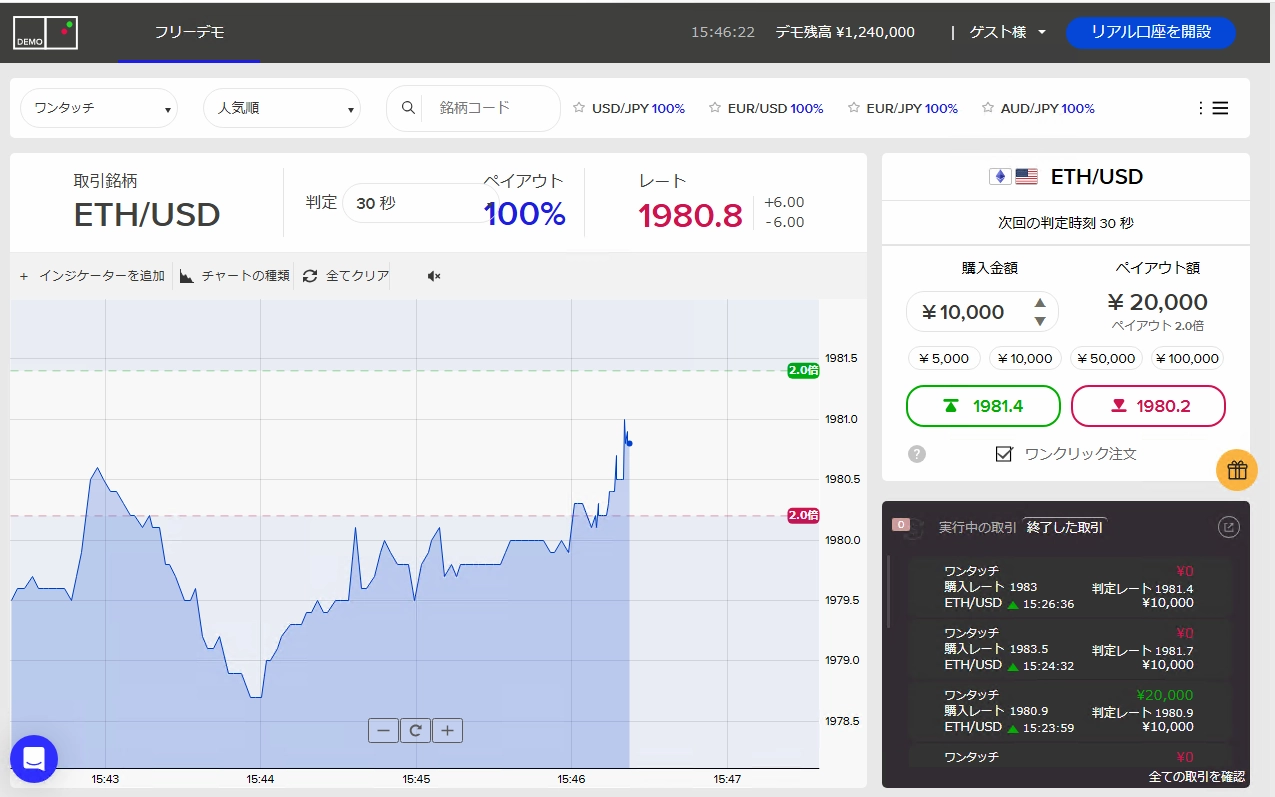Focus the 銘柄コード search field

pos(490,108)
